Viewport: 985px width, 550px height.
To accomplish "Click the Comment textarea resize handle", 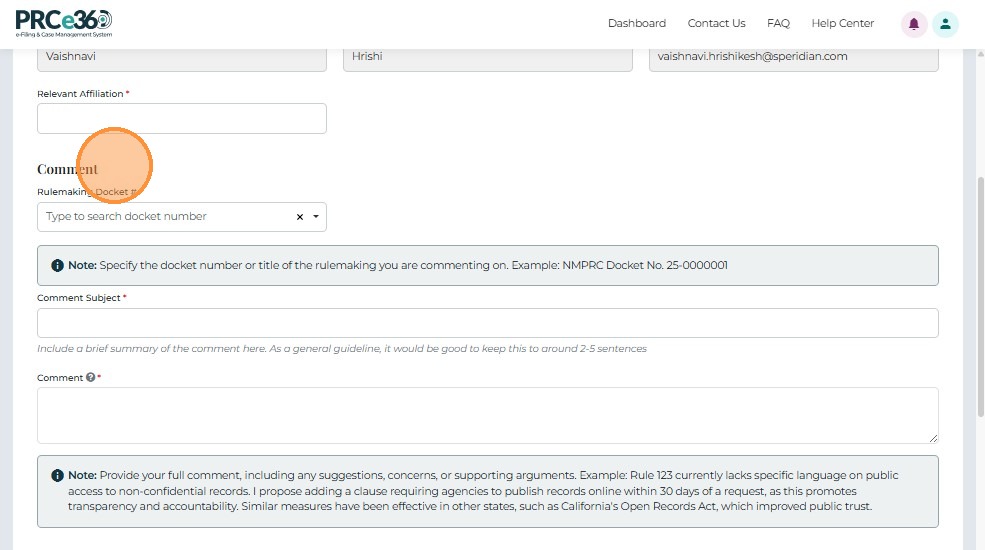I will 933,438.
